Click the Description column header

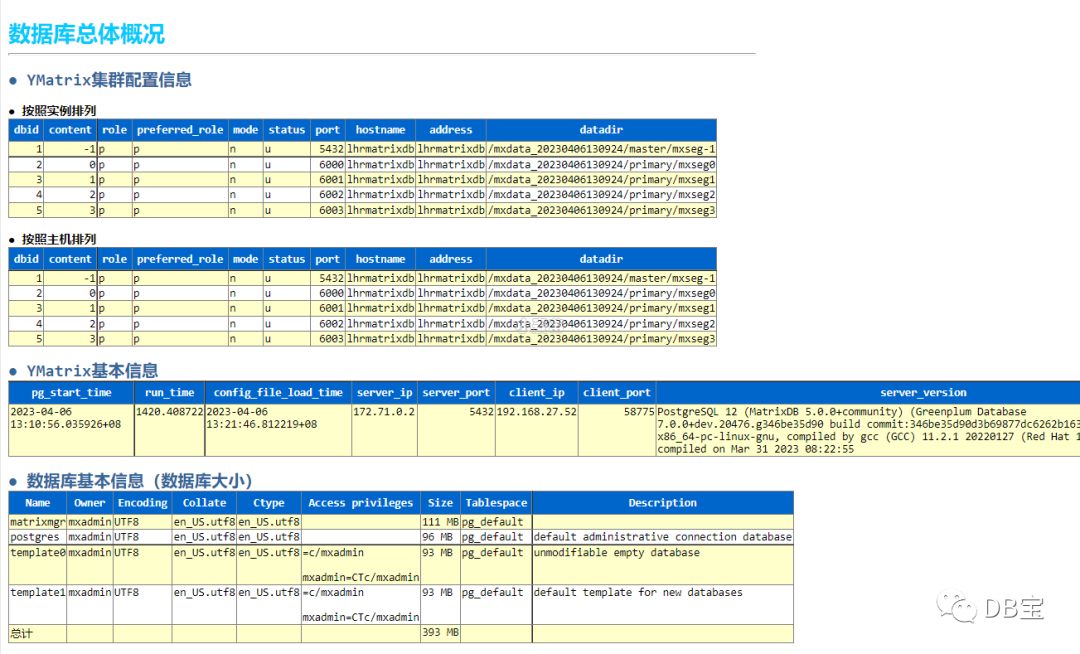[663, 503]
